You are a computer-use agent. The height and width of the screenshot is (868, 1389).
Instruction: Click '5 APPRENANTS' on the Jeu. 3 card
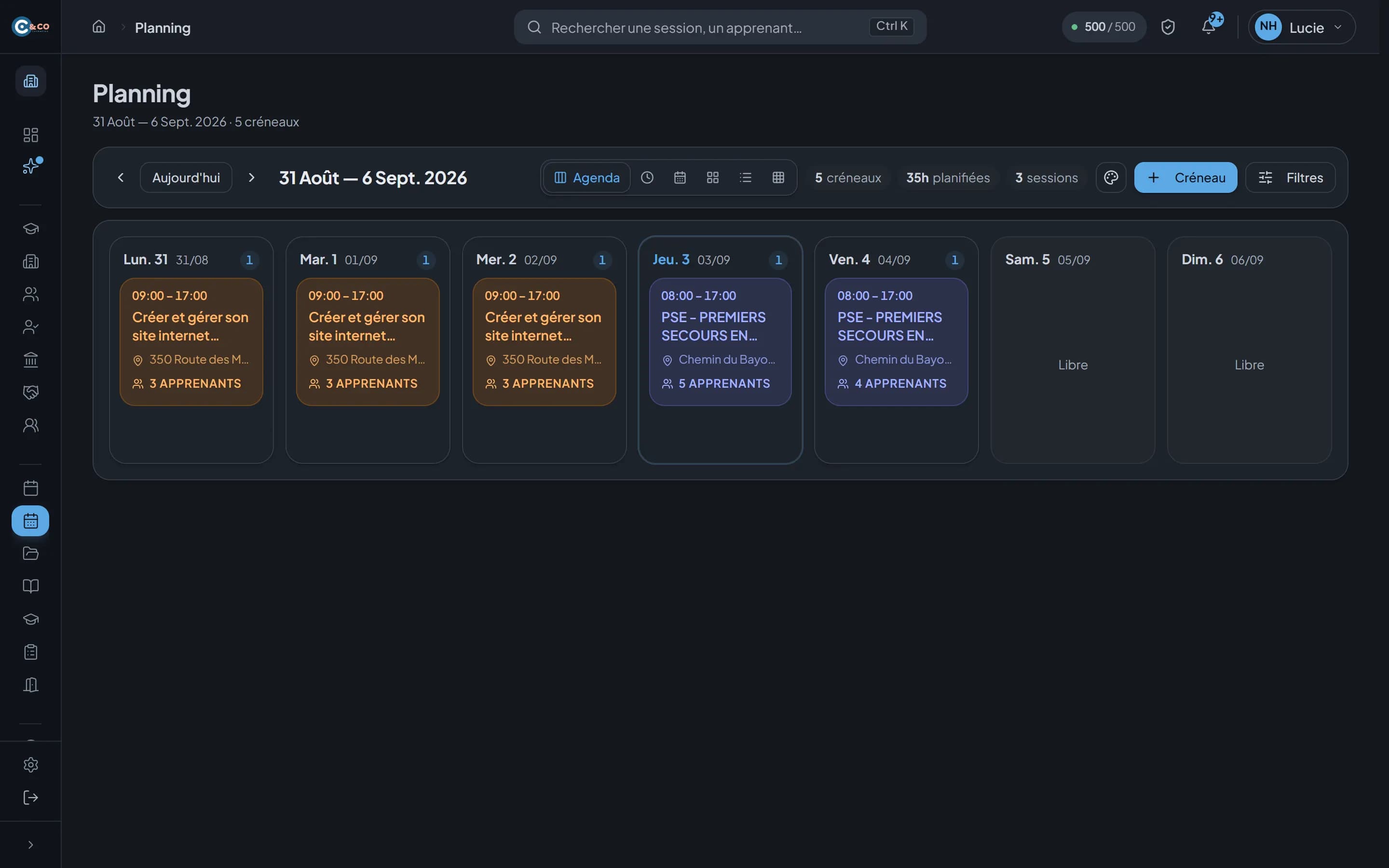click(724, 383)
